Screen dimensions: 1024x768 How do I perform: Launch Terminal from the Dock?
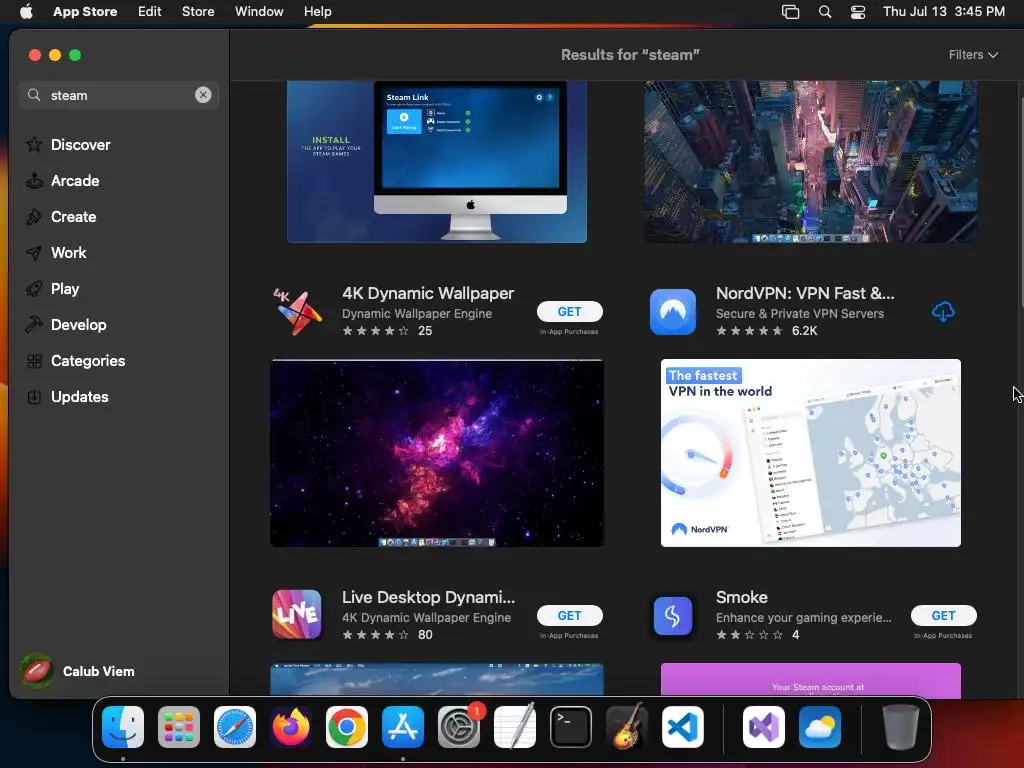[x=571, y=727]
